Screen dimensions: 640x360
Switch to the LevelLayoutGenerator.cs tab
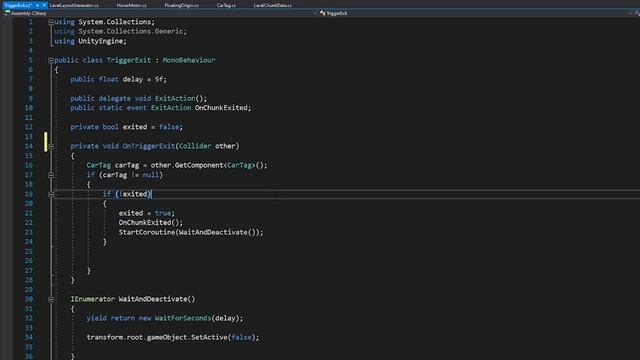point(74,5)
